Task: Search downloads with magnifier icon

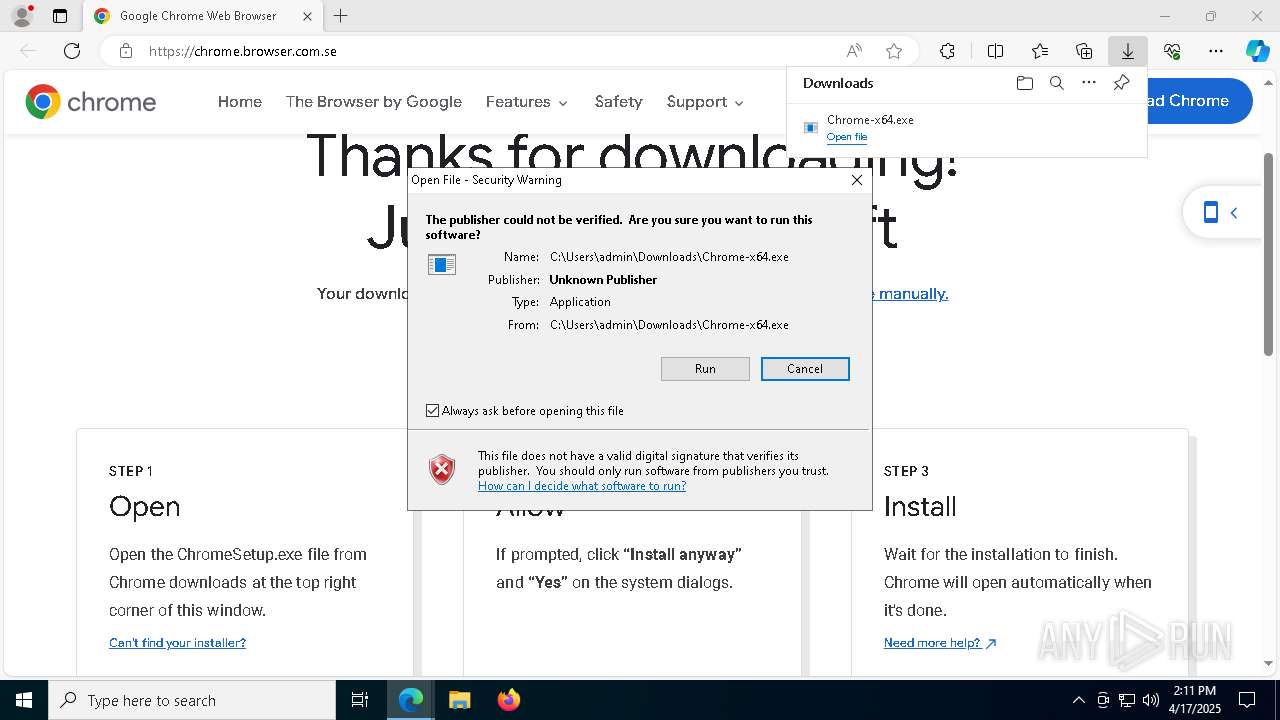Action: (1056, 83)
